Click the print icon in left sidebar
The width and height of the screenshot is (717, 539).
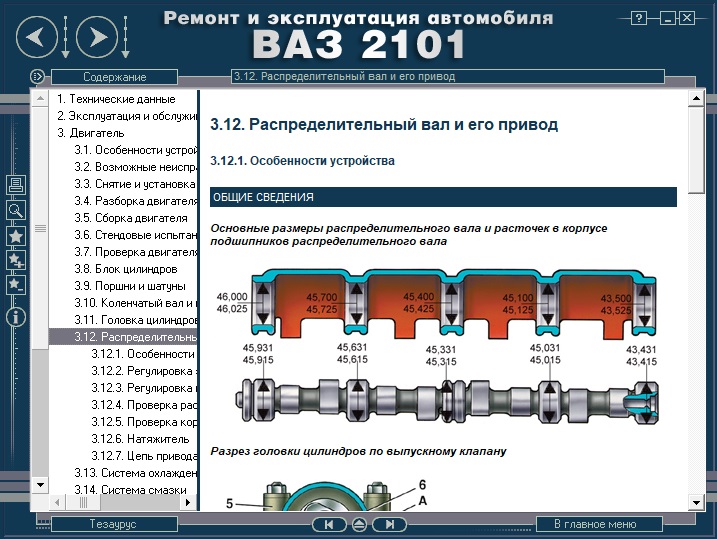(16, 185)
